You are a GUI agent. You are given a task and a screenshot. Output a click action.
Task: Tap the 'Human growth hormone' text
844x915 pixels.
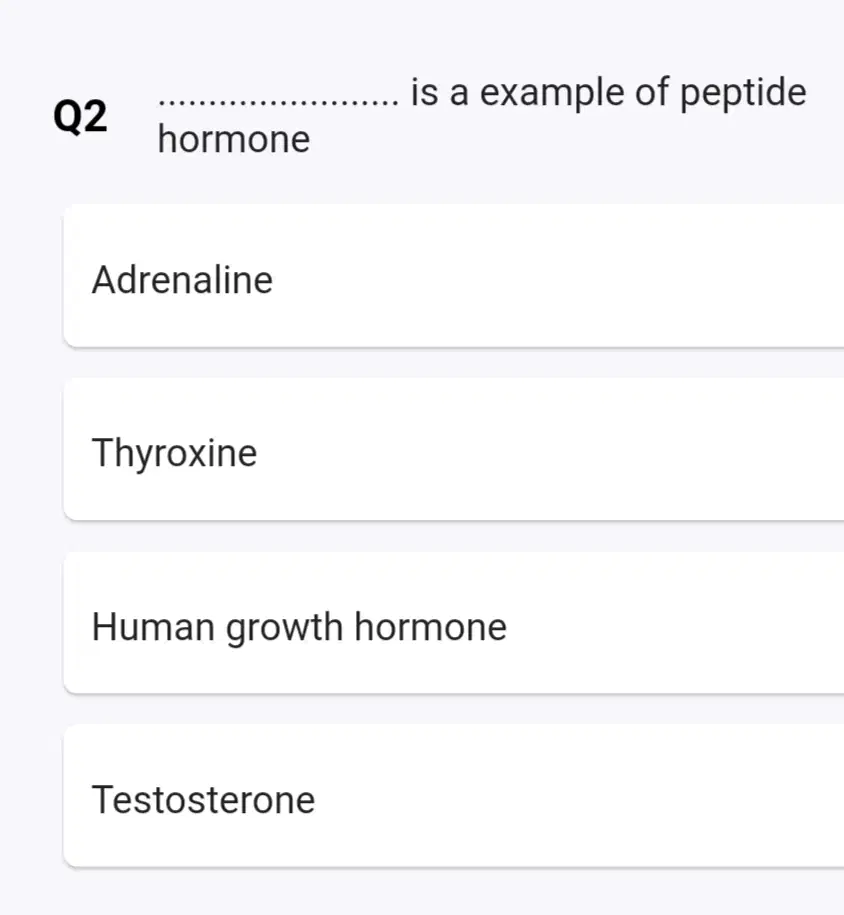299,627
